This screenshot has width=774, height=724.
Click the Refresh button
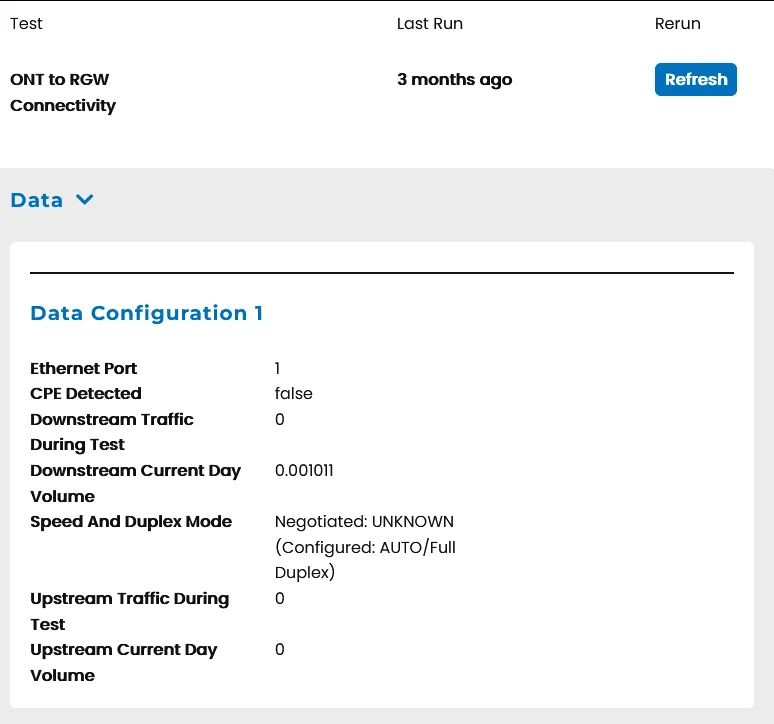coord(695,80)
